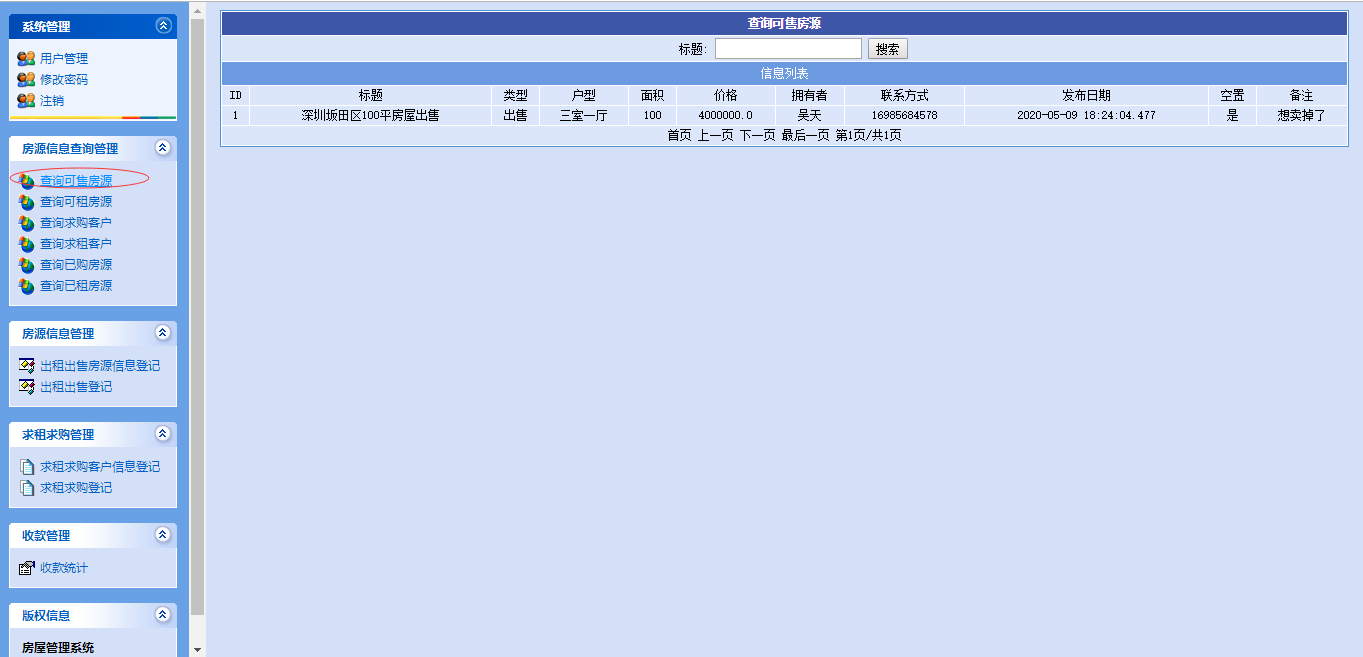Click the icon beside 查询已租房源
Screen dimensions: 1363x657
pyautogui.click(x=26, y=286)
